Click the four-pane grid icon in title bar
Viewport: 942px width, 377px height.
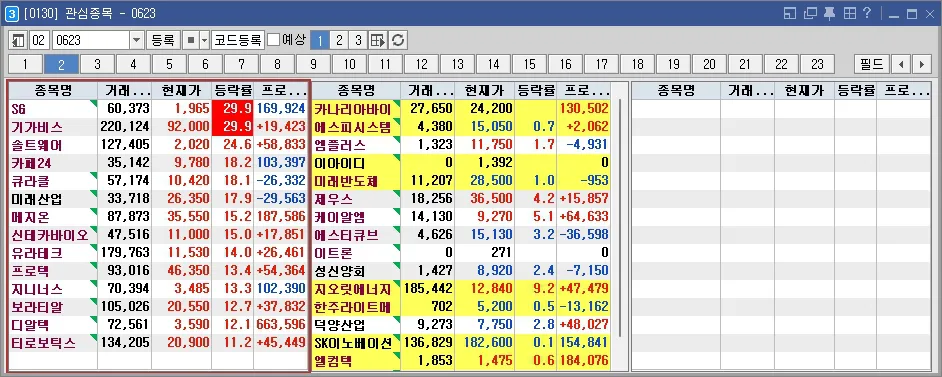tap(849, 13)
